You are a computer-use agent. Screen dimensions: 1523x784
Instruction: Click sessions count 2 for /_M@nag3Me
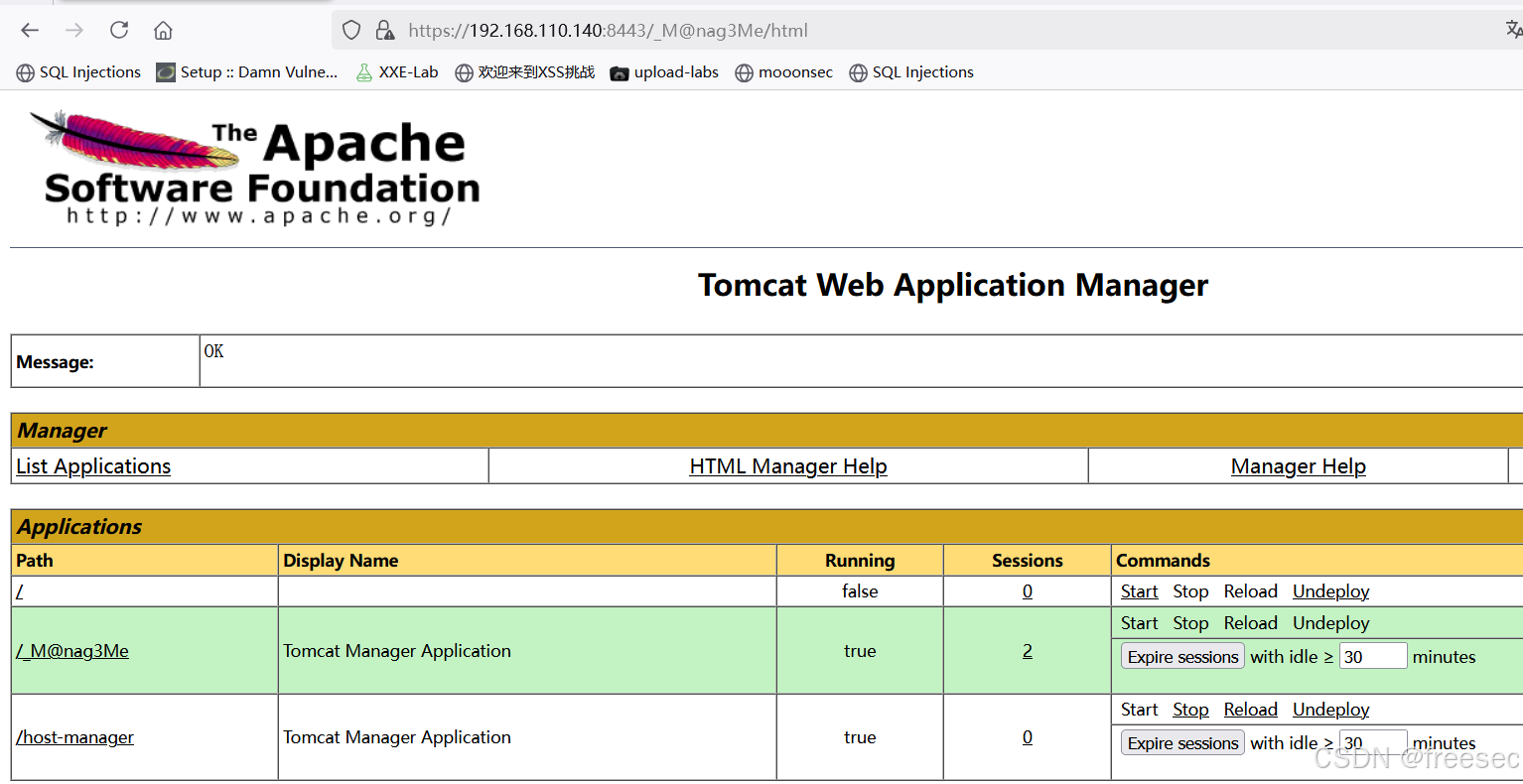click(1028, 651)
